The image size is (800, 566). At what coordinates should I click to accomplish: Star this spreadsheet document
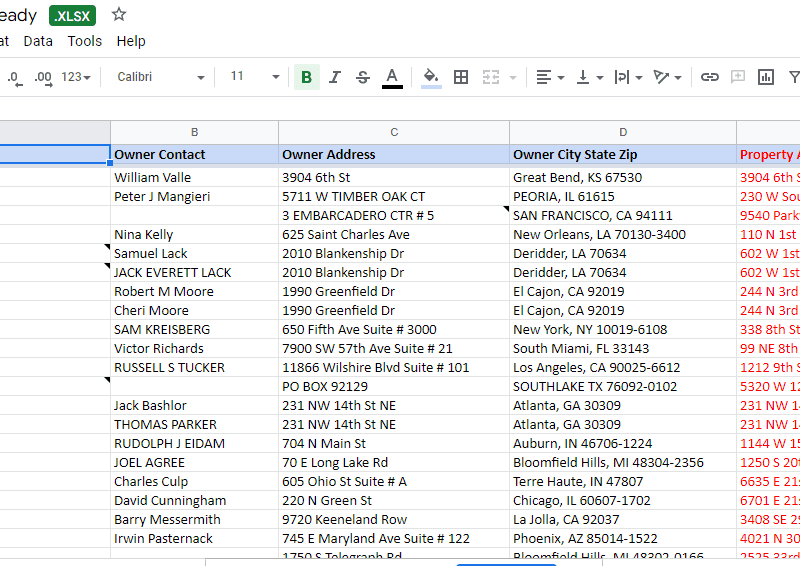119,14
